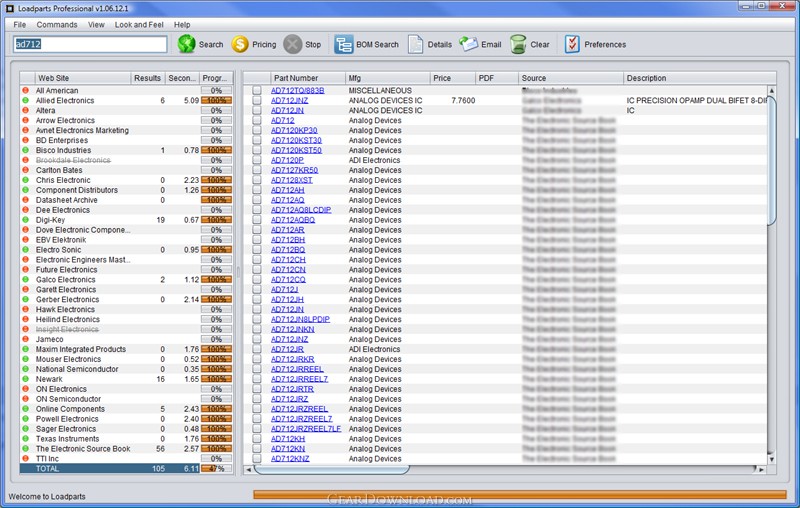This screenshot has width=800, height=508.
Task: Click the orange bottom status progress bar
Action: pos(519,494)
